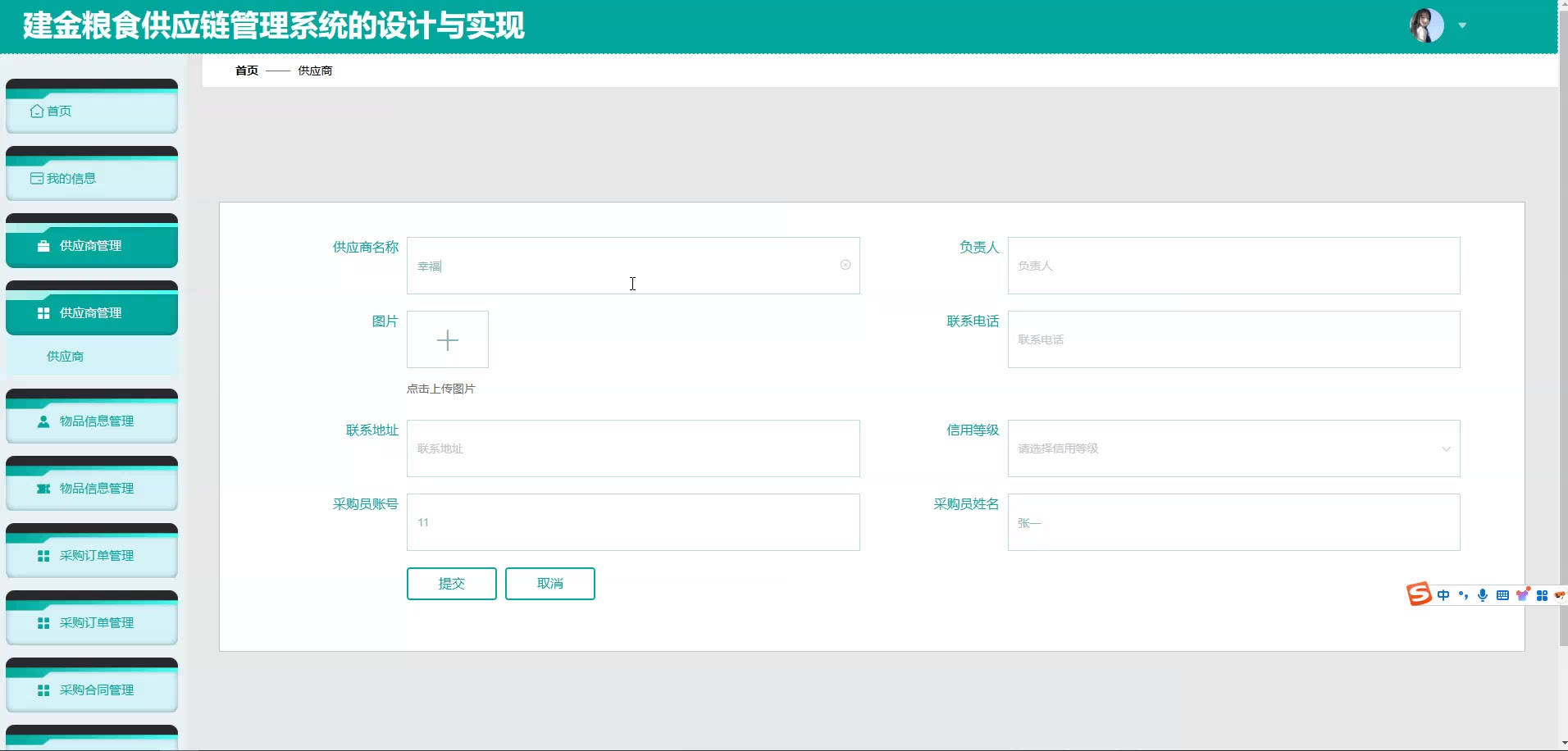The height and width of the screenshot is (751, 1568).
Task: Open the soft keyboard icon in IME bar
Action: pos(1502,595)
